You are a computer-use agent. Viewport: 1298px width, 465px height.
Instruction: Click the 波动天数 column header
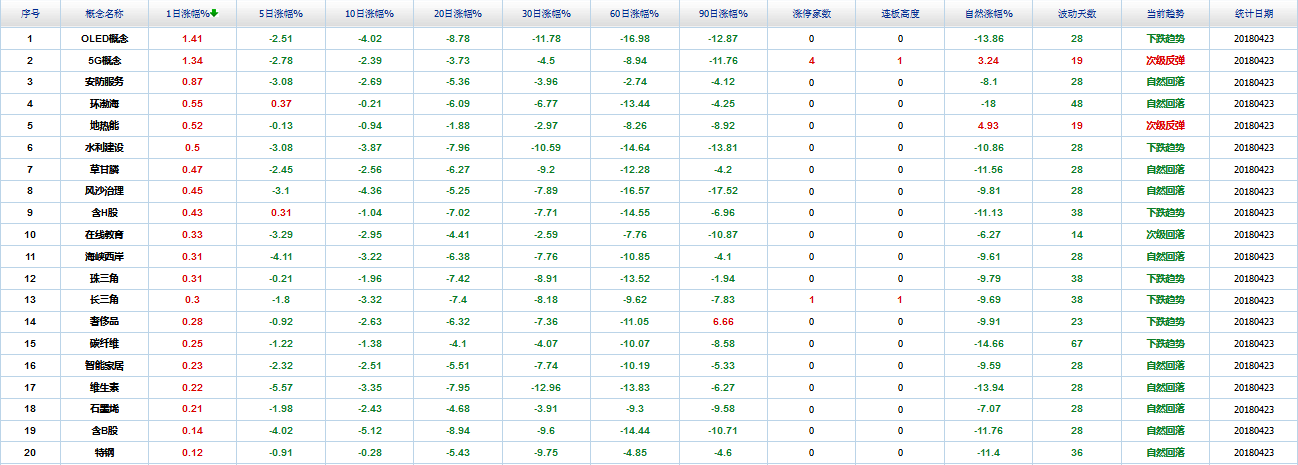1077,14
